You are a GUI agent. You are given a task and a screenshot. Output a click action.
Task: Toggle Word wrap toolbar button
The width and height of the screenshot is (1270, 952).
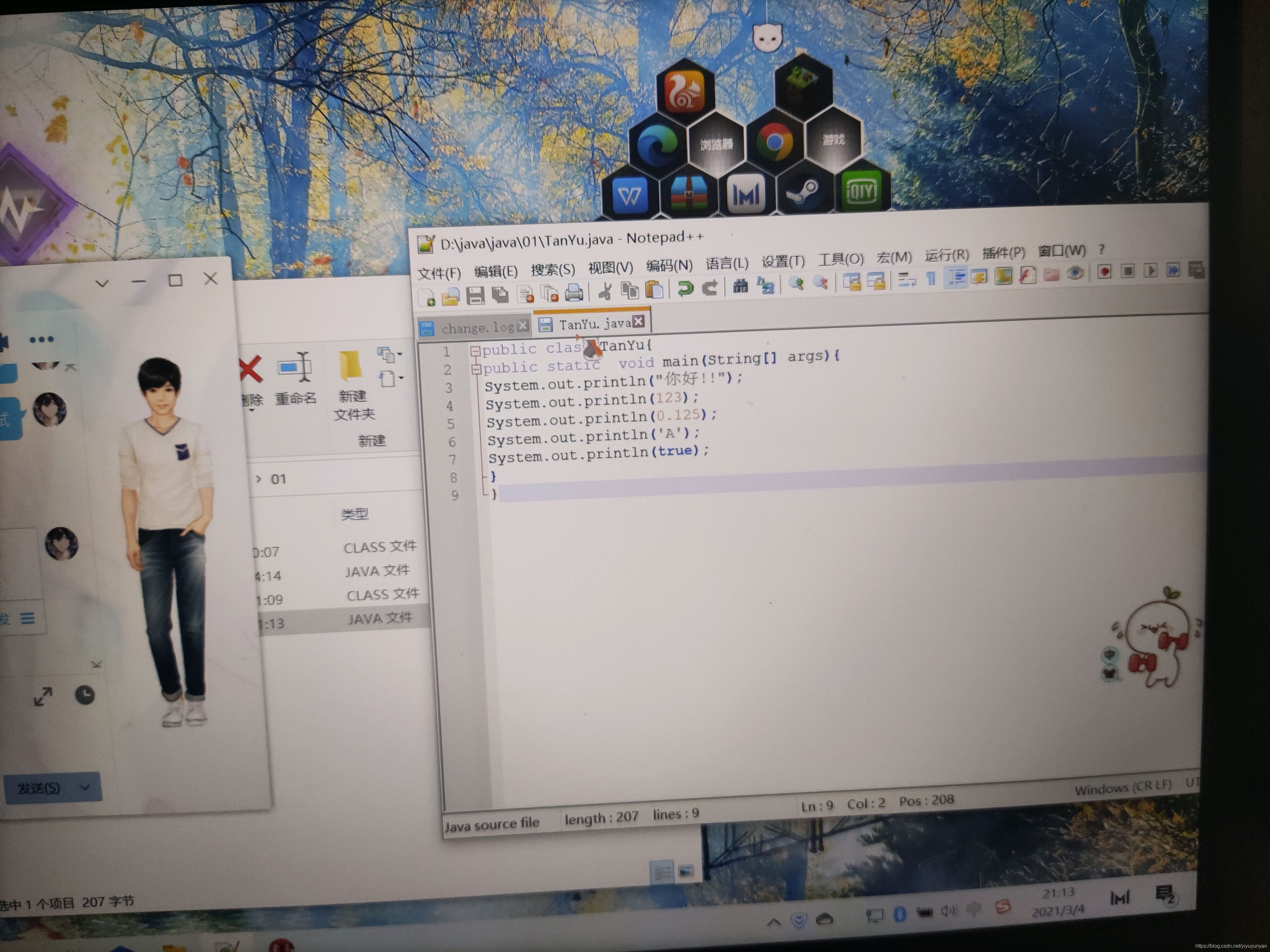click(906, 280)
